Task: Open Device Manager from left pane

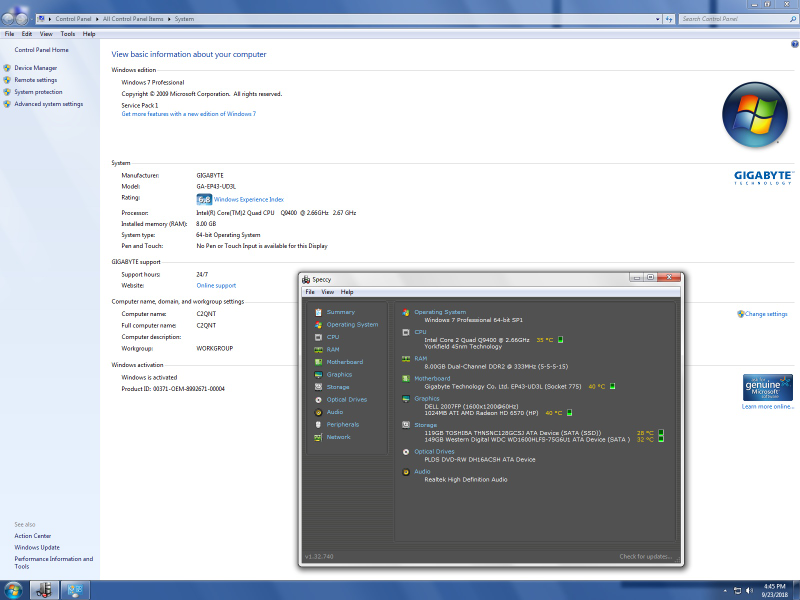Action: coord(35,68)
